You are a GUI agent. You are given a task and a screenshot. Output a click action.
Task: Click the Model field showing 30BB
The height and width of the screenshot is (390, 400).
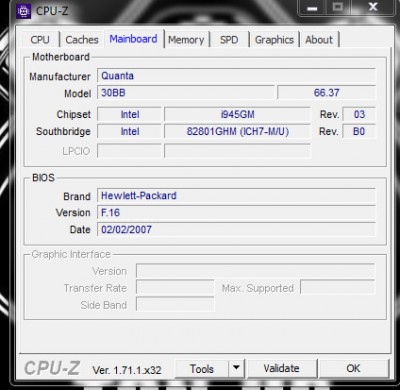tap(186, 92)
